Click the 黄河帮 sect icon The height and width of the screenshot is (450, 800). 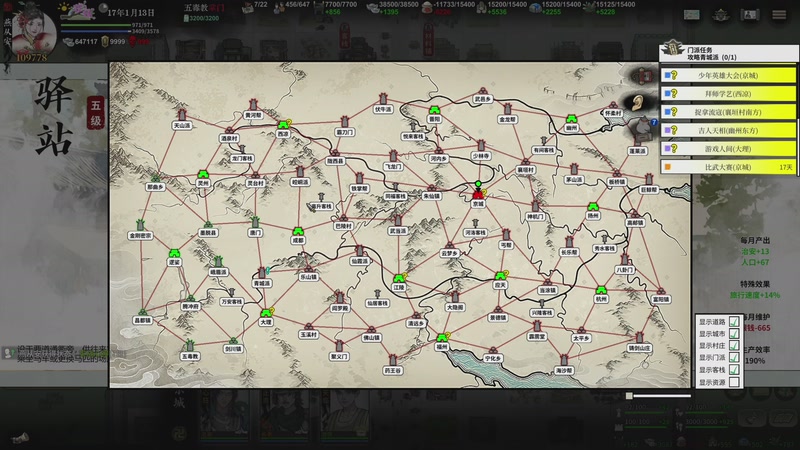[x=253, y=106]
